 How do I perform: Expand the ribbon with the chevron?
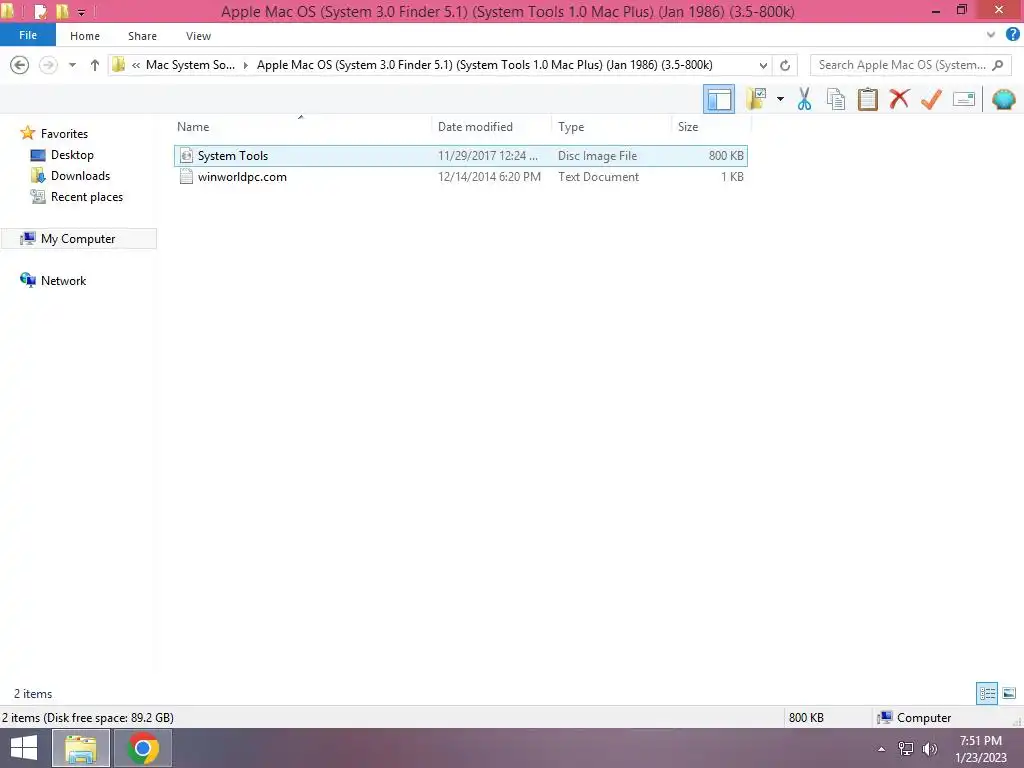[991, 35]
